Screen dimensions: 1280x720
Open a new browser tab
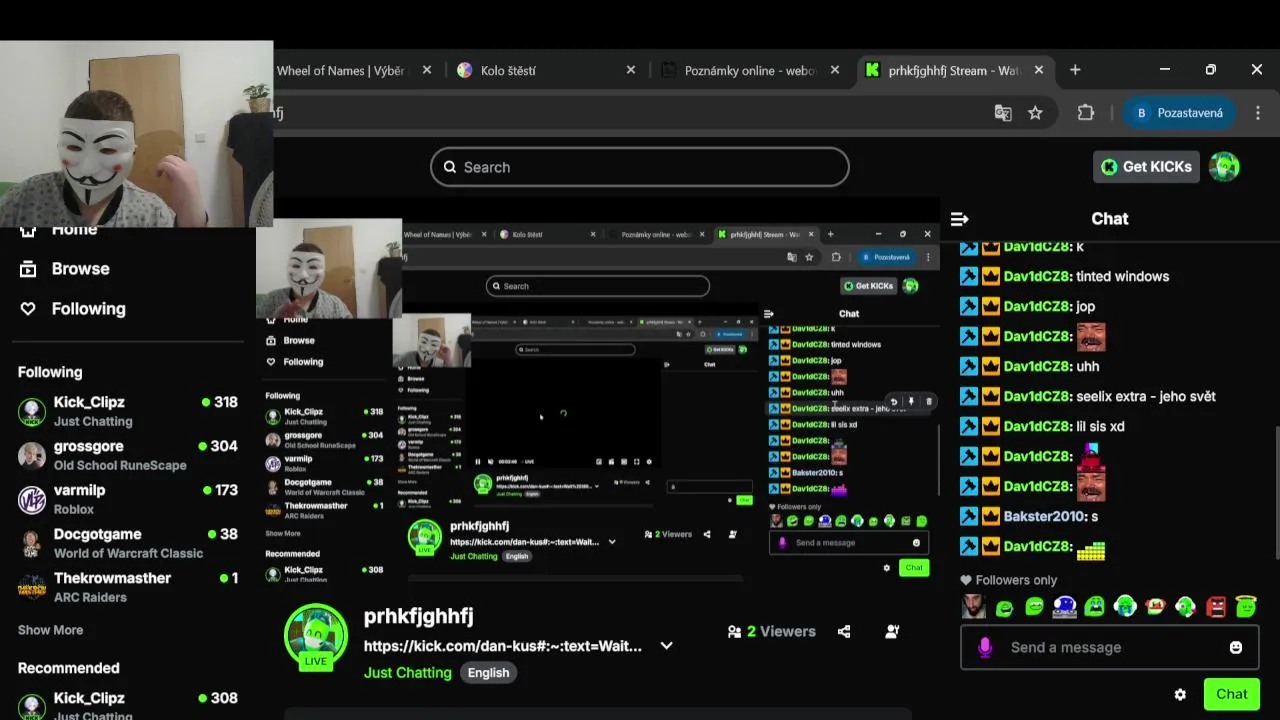tap(1075, 70)
